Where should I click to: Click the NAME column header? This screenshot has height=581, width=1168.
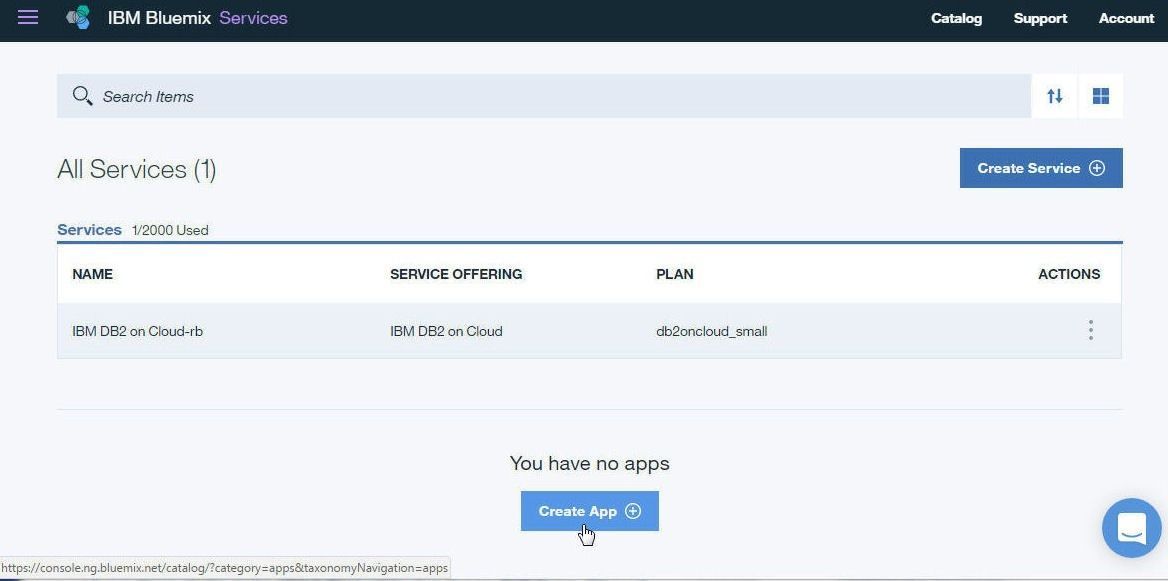point(92,274)
